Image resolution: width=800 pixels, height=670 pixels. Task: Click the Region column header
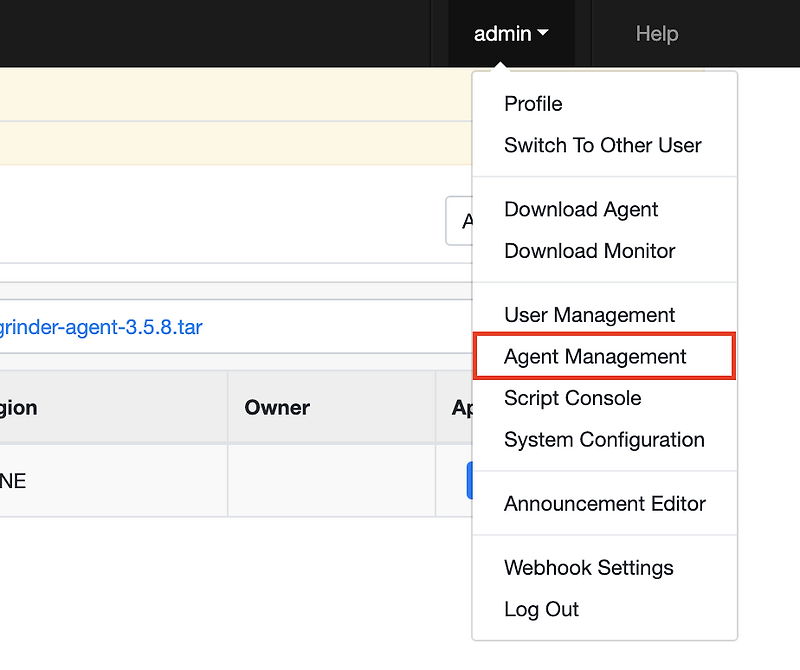click(x=19, y=408)
